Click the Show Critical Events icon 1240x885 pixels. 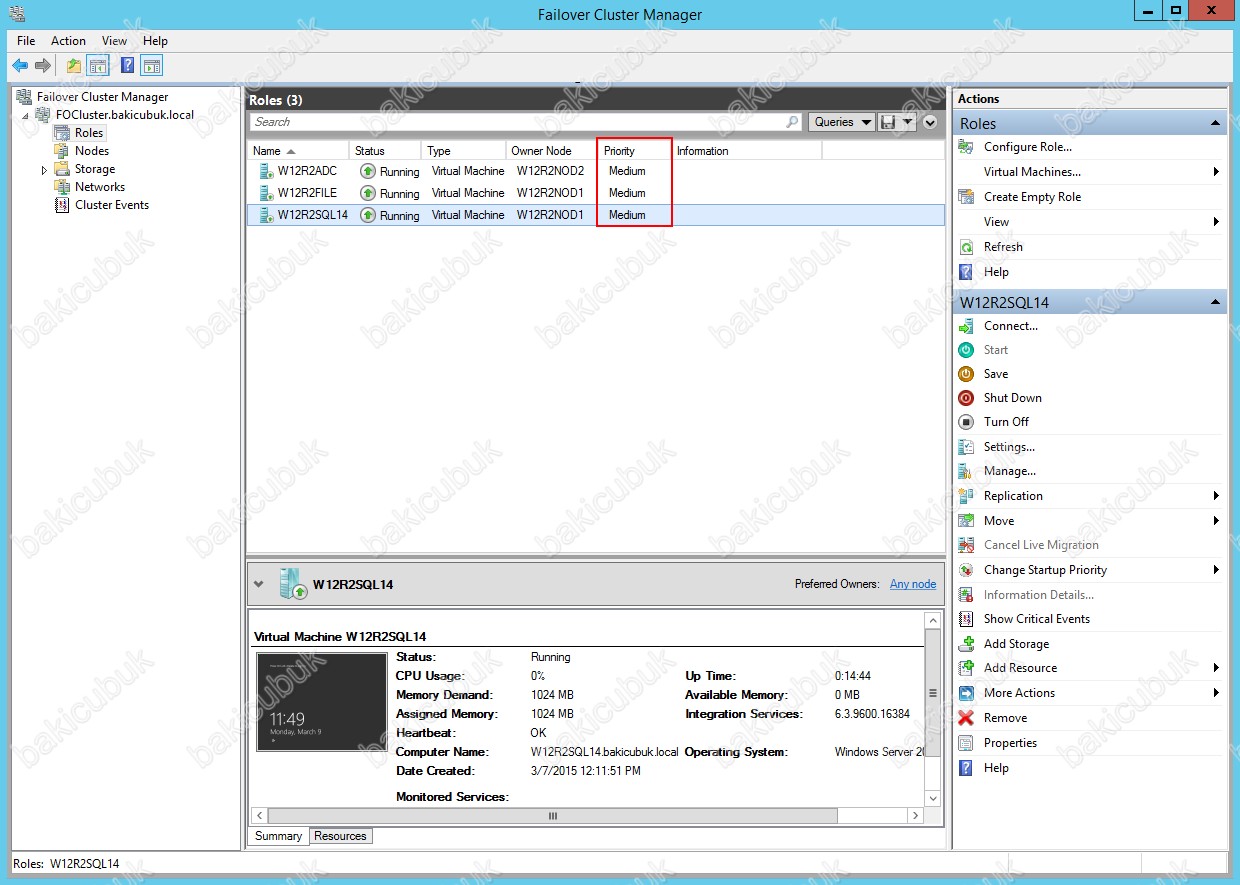point(966,619)
